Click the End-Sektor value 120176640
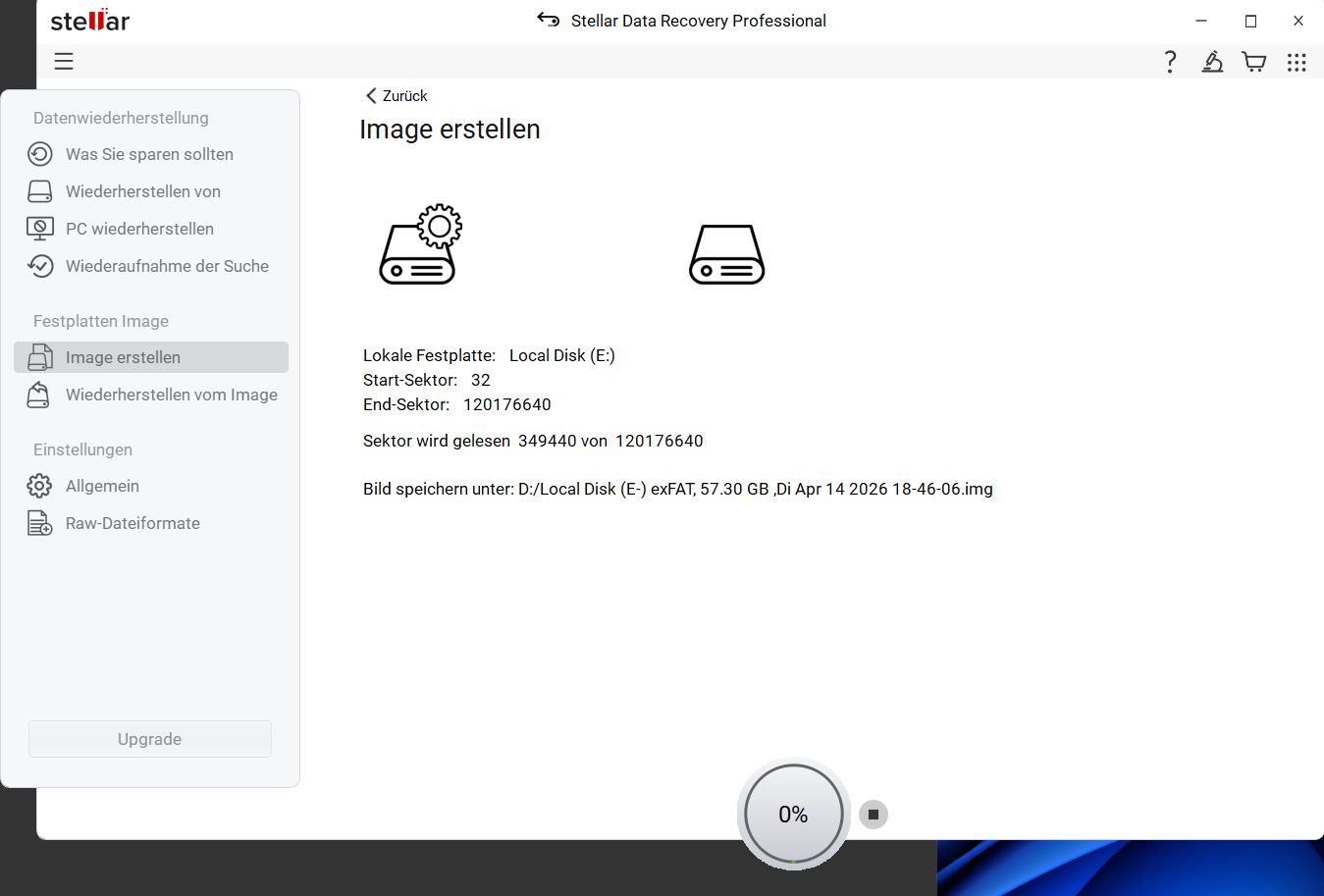Screen dimensions: 1324x896 [x=507, y=404]
